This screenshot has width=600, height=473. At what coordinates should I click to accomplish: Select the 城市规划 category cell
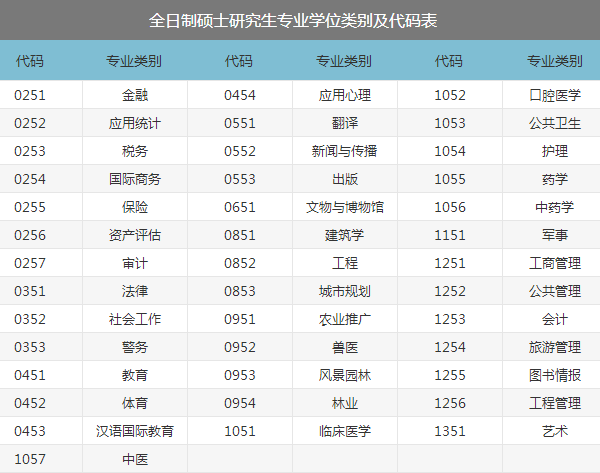pyautogui.click(x=344, y=292)
